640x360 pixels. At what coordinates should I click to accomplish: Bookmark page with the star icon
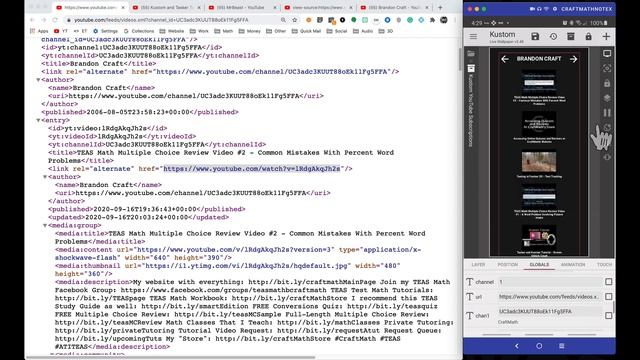[x=295, y=20]
